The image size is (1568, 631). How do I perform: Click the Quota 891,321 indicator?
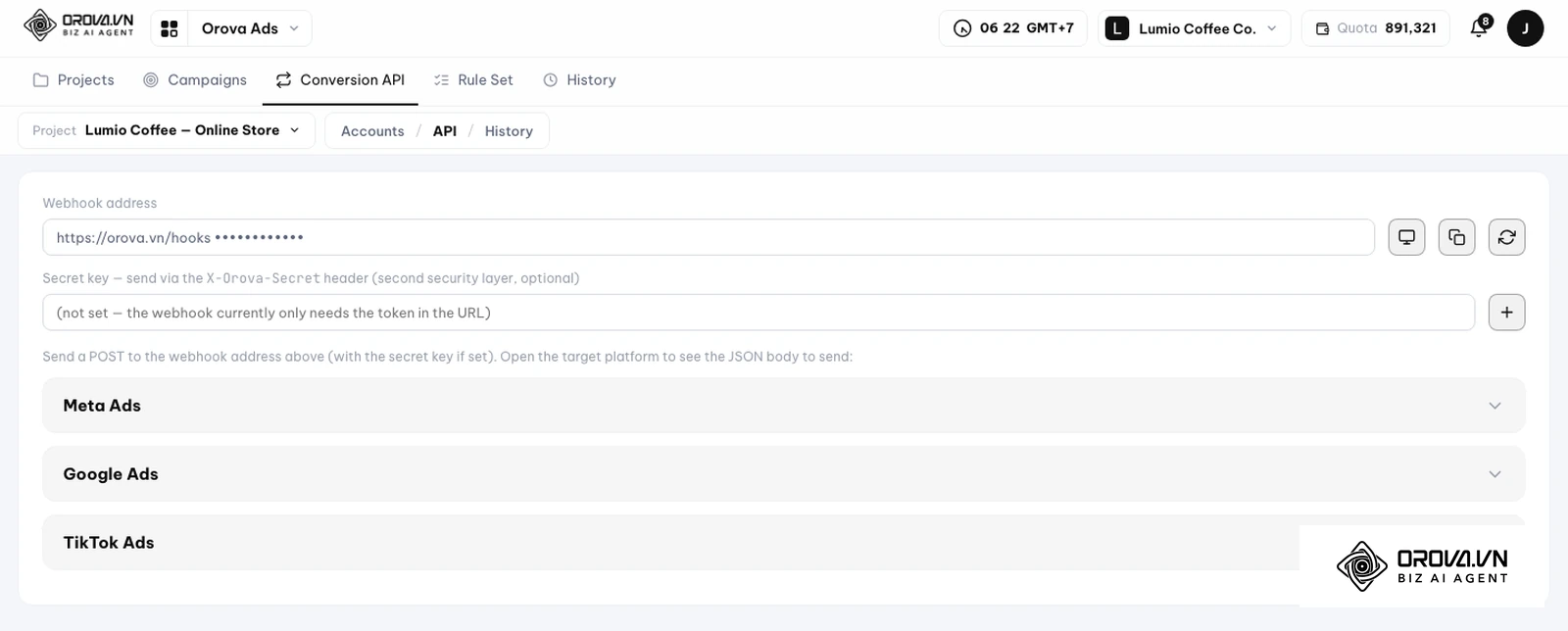(1376, 28)
